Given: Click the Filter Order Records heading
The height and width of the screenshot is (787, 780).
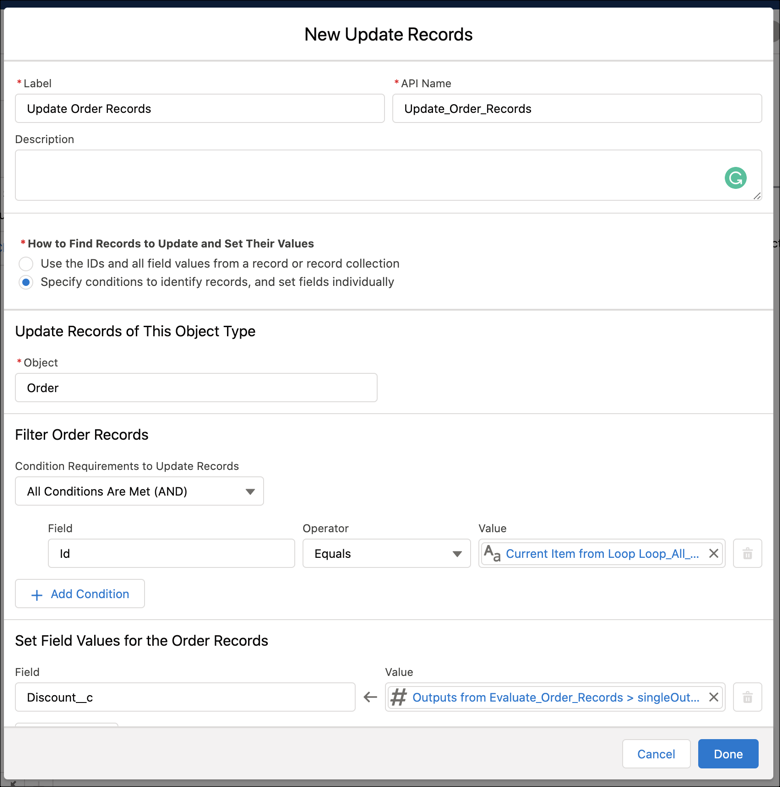Looking at the screenshot, I should [82, 435].
